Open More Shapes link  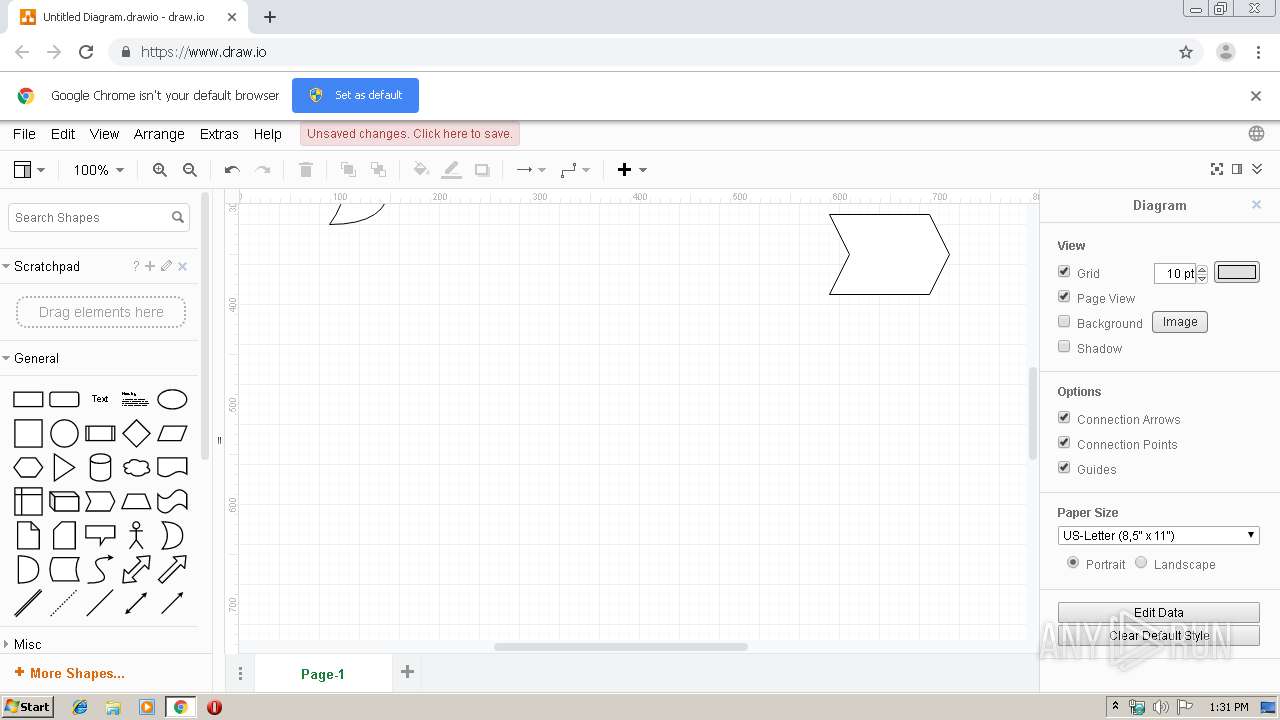(x=70, y=673)
